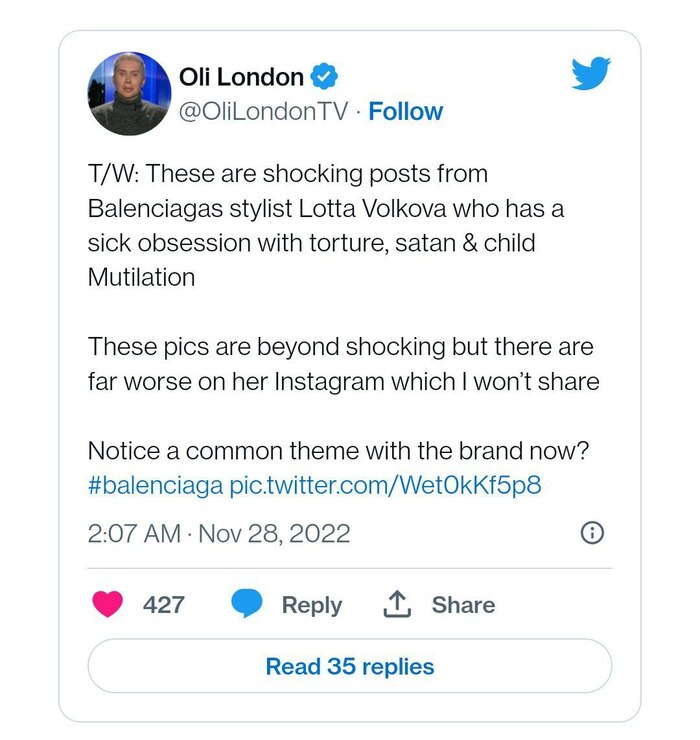700x740 pixels.
Task: Click the "Notice a common theme" line
Action: (x=338, y=450)
